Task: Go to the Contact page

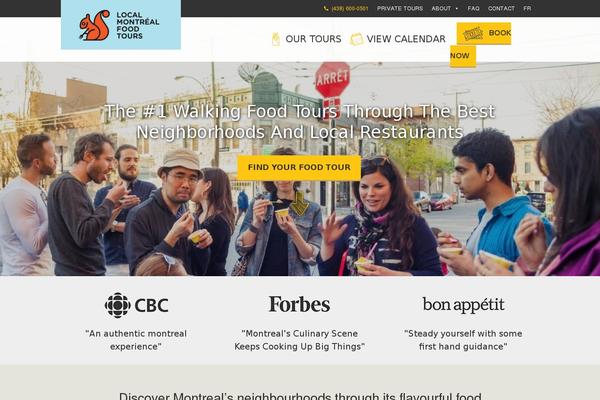Action: pyautogui.click(x=501, y=8)
